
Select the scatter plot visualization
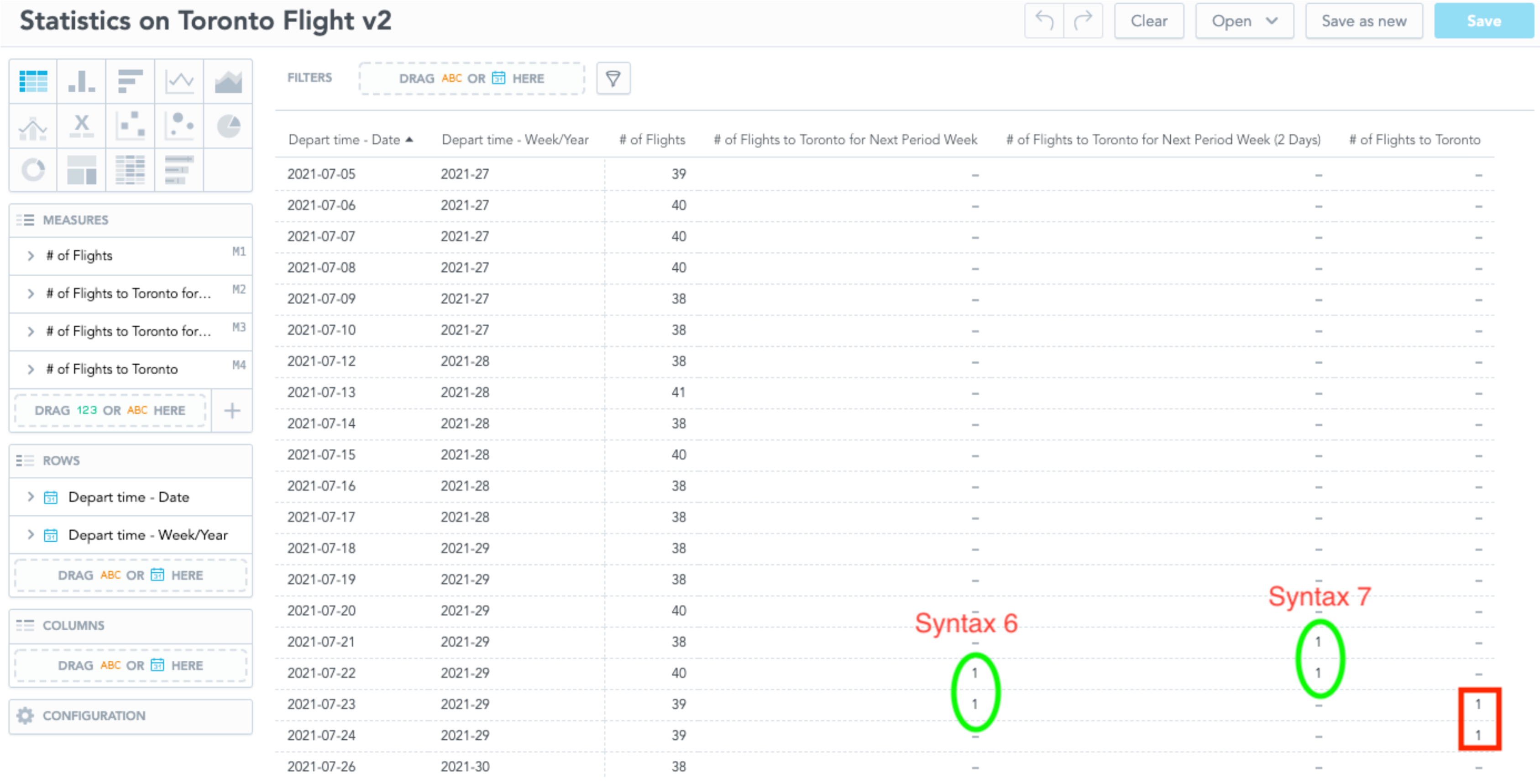point(131,127)
